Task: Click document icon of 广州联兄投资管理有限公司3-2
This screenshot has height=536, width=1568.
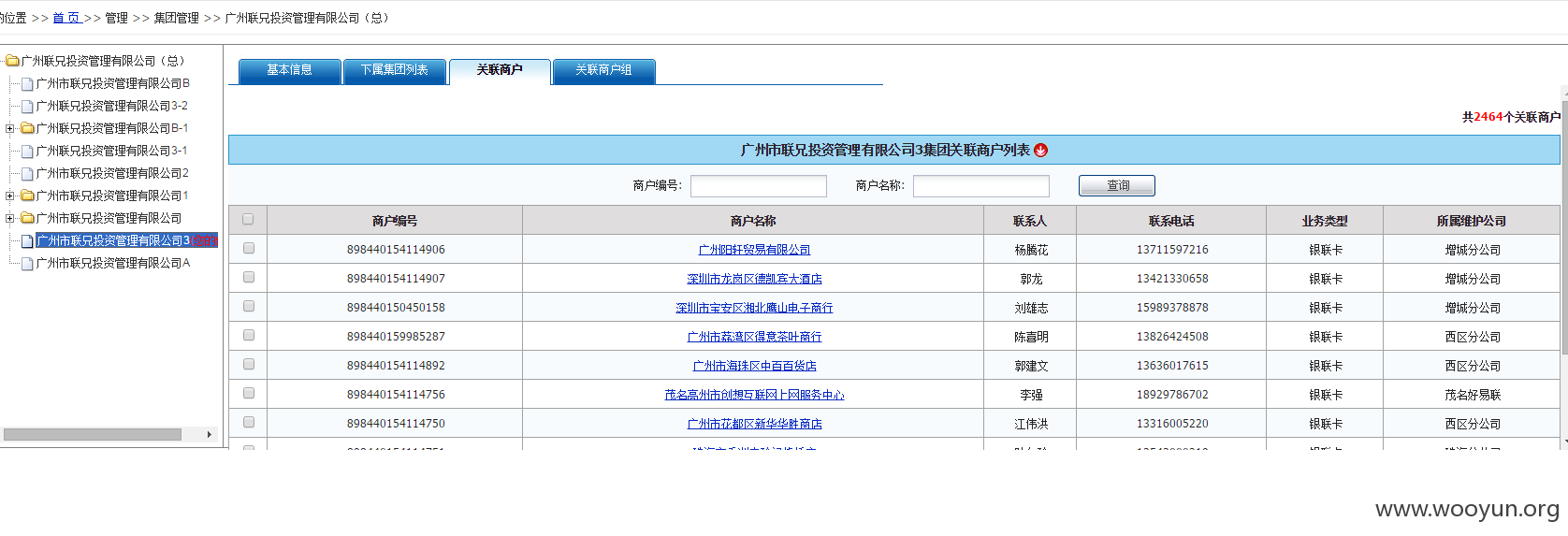Action: click(x=27, y=107)
